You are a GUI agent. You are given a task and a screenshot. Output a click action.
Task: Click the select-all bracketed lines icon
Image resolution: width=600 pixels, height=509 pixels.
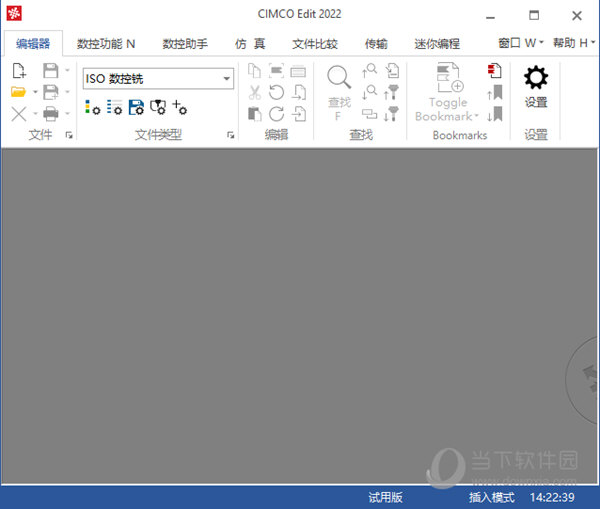(276, 71)
